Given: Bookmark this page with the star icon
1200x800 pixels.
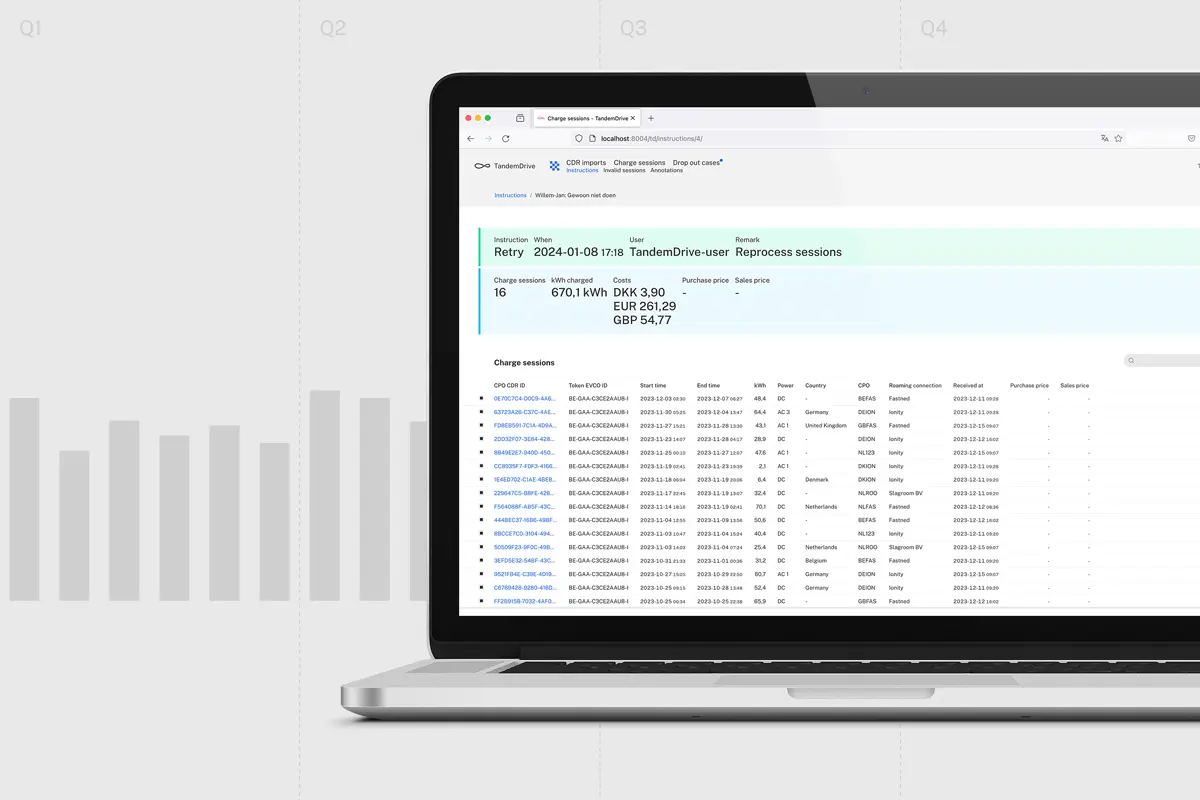Looking at the screenshot, I should tap(1118, 139).
